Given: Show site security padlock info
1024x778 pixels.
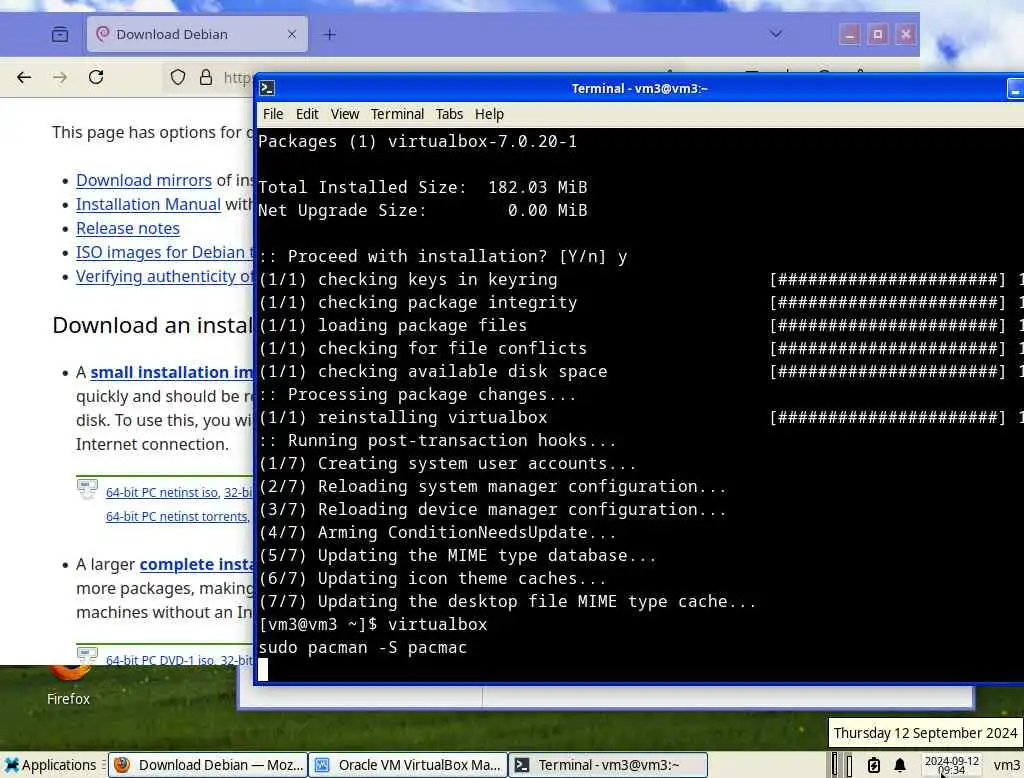Looking at the screenshot, I should [206, 77].
